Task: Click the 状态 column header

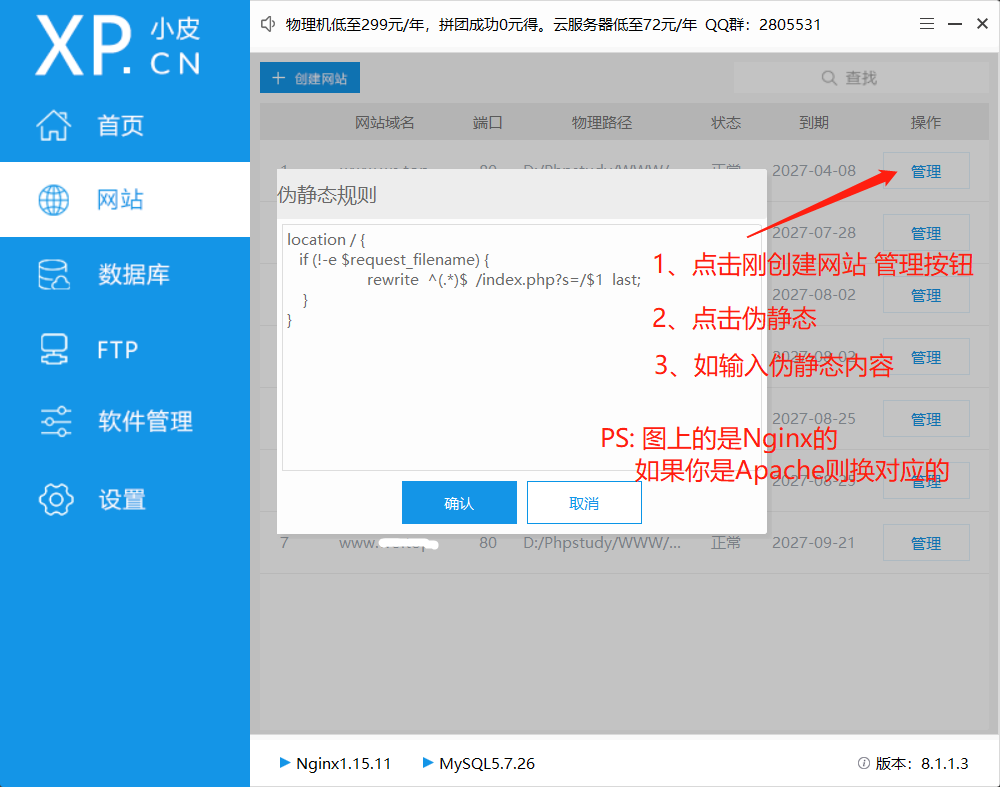Action: pos(726,122)
